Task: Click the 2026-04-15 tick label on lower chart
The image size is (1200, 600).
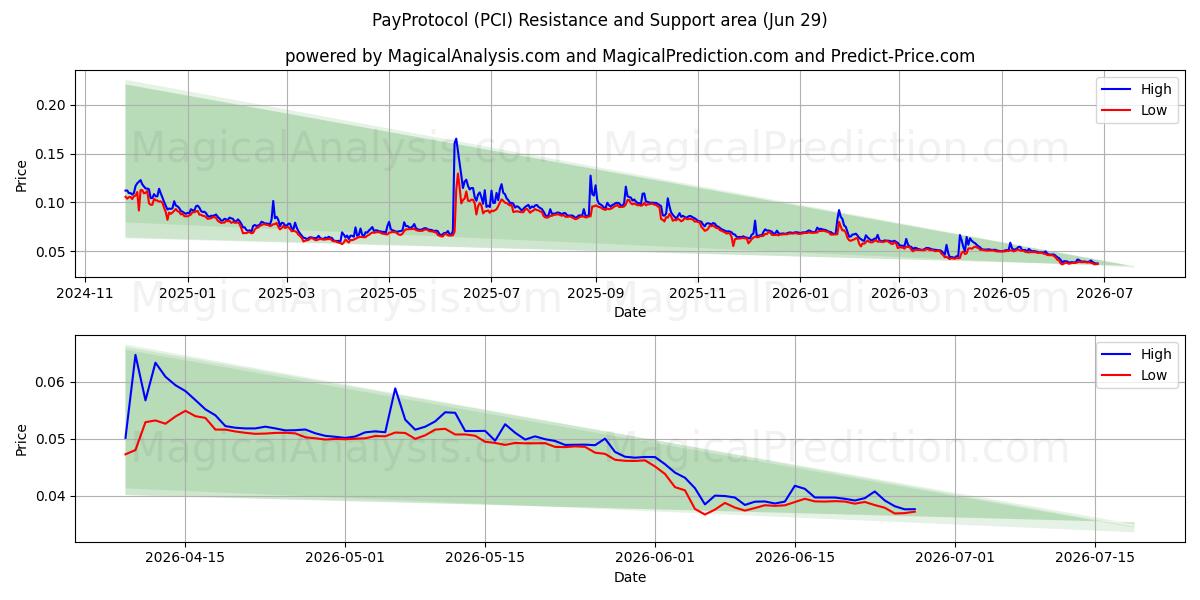Action: [185, 558]
